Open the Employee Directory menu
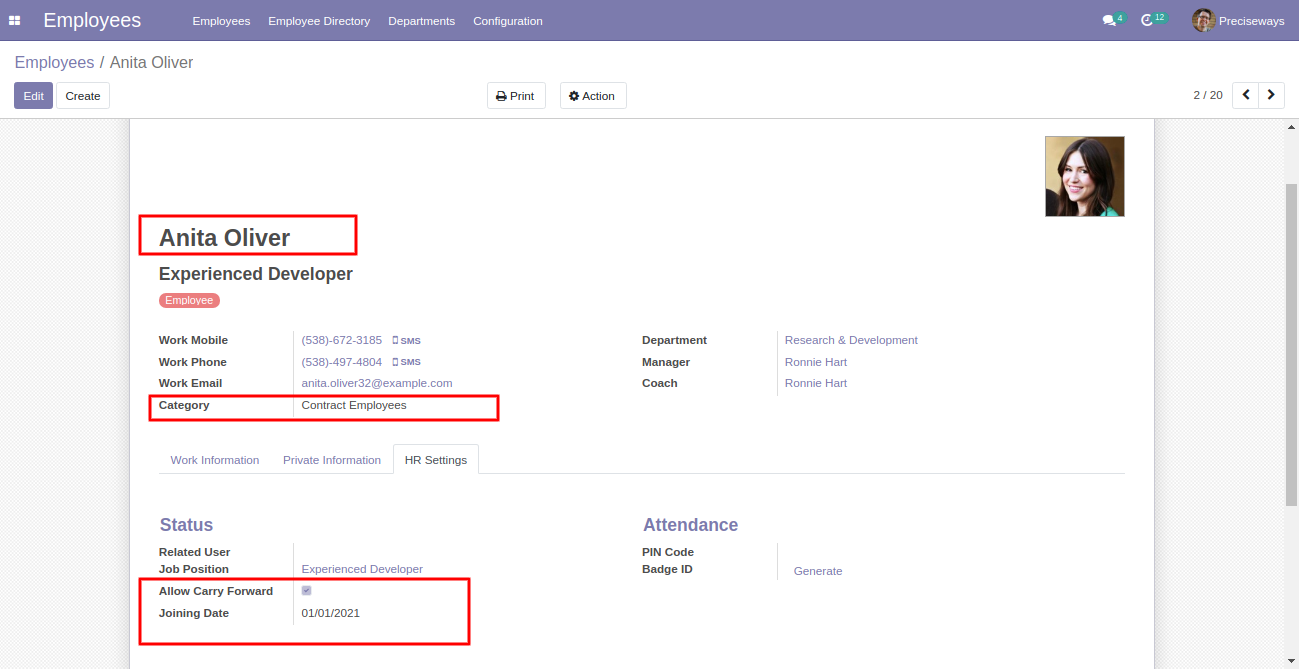Image resolution: width=1299 pixels, height=669 pixels. [x=319, y=21]
